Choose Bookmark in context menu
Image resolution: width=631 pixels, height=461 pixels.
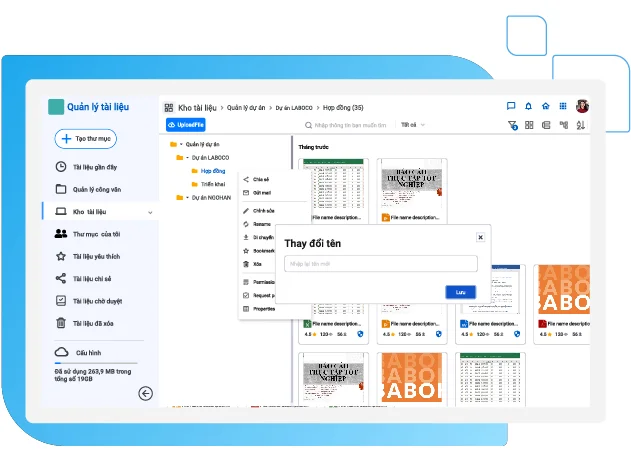tap(258, 251)
